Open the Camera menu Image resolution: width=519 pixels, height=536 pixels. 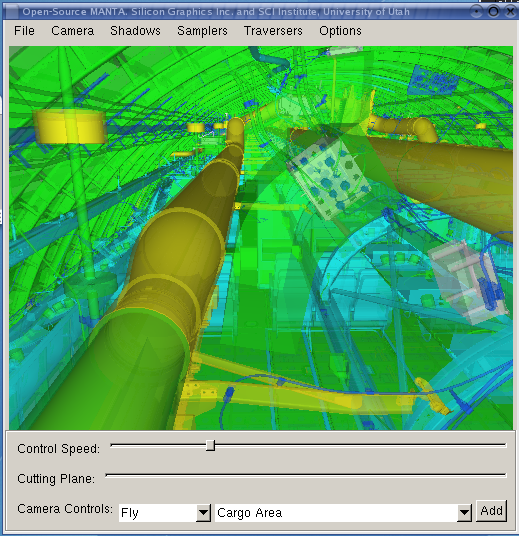point(72,31)
